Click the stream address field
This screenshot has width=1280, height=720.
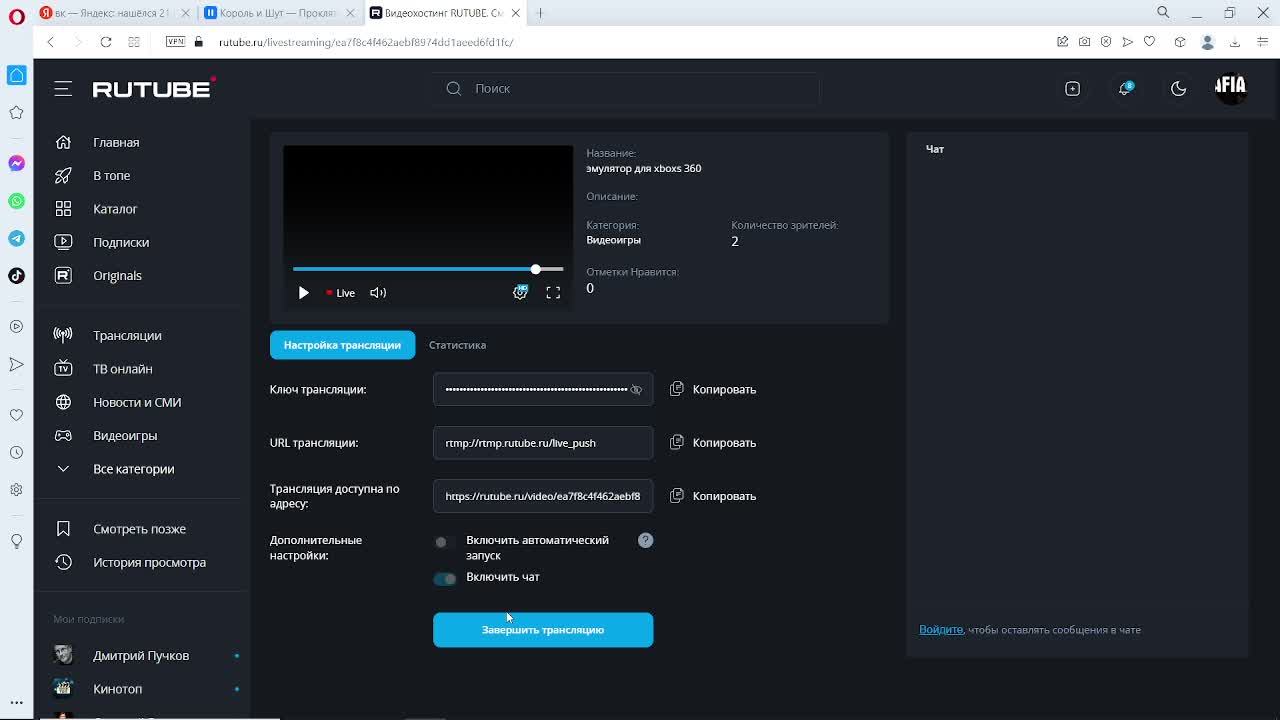click(543, 496)
